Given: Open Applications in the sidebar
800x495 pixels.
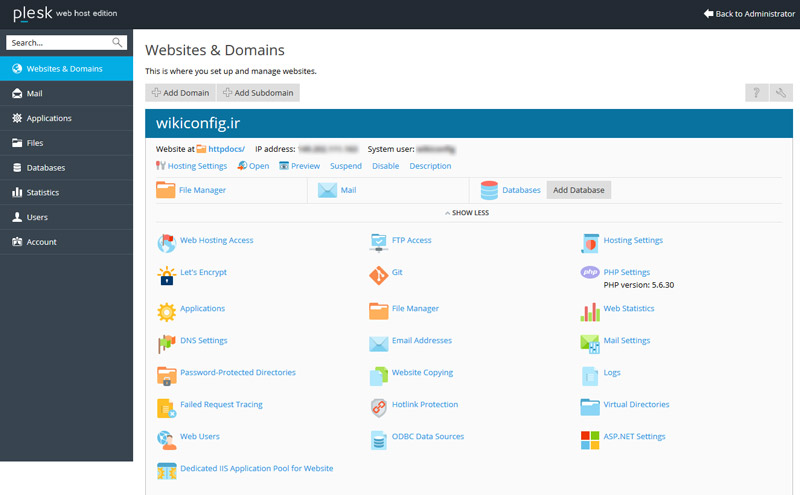Looking at the screenshot, I should [x=66, y=118].
